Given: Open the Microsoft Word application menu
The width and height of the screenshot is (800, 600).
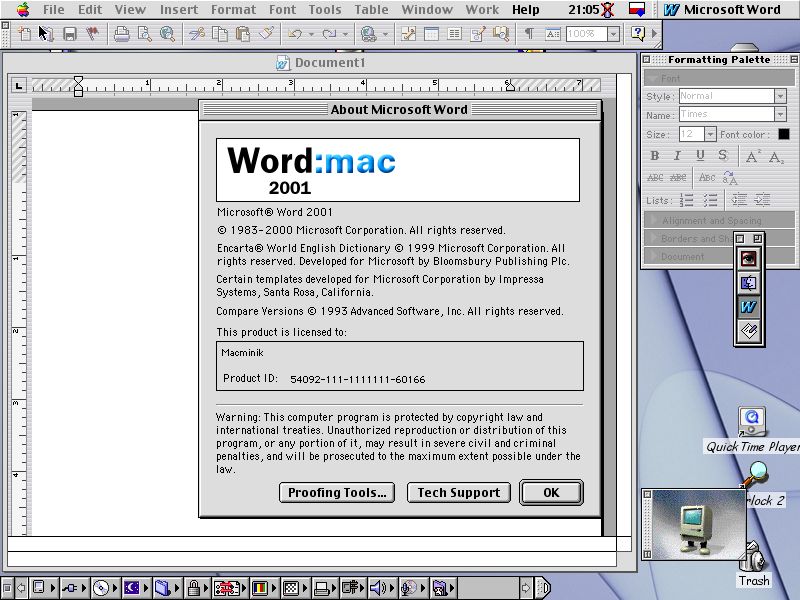Looking at the screenshot, I should click(x=723, y=9).
